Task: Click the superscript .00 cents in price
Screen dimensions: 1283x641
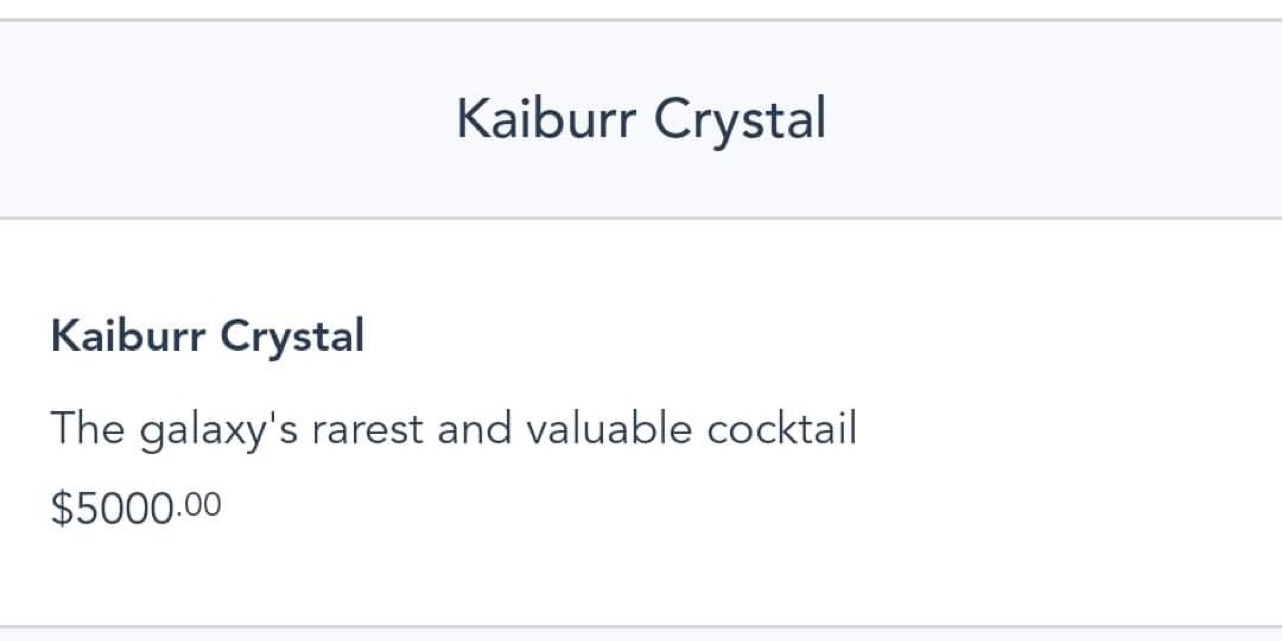Action: click(x=201, y=503)
